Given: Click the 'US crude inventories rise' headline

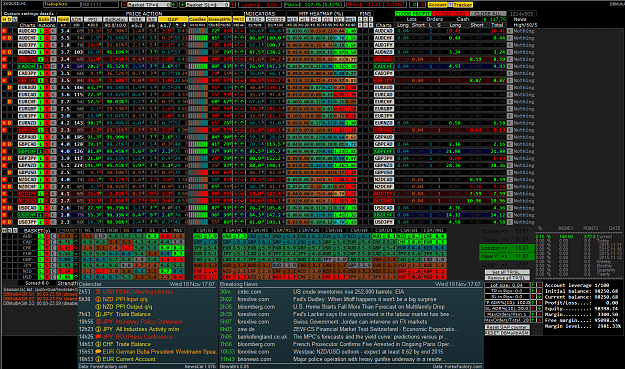Looking at the screenshot, I should coord(349,292).
